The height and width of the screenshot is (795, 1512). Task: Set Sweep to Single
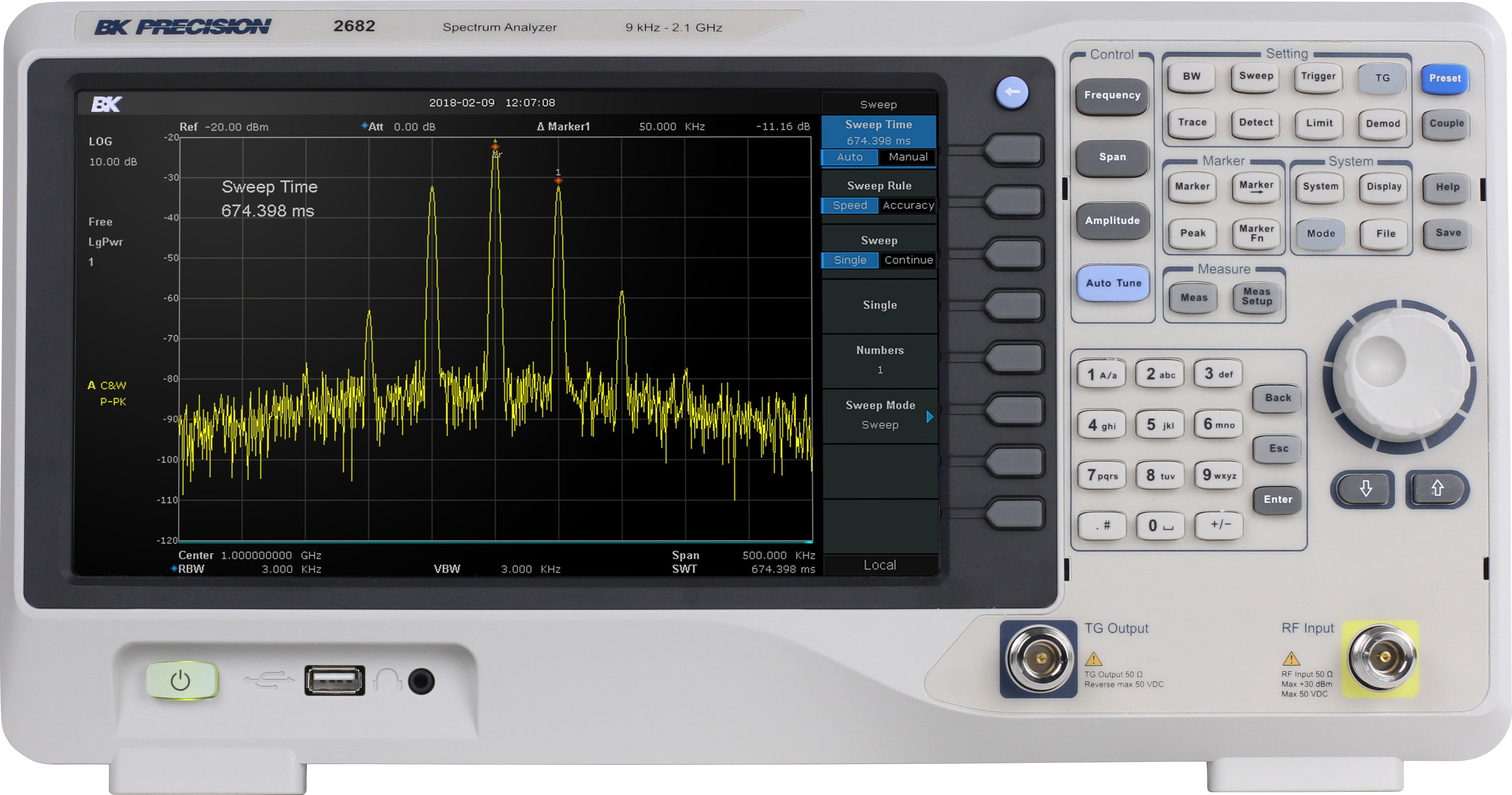(x=849, y=260)
